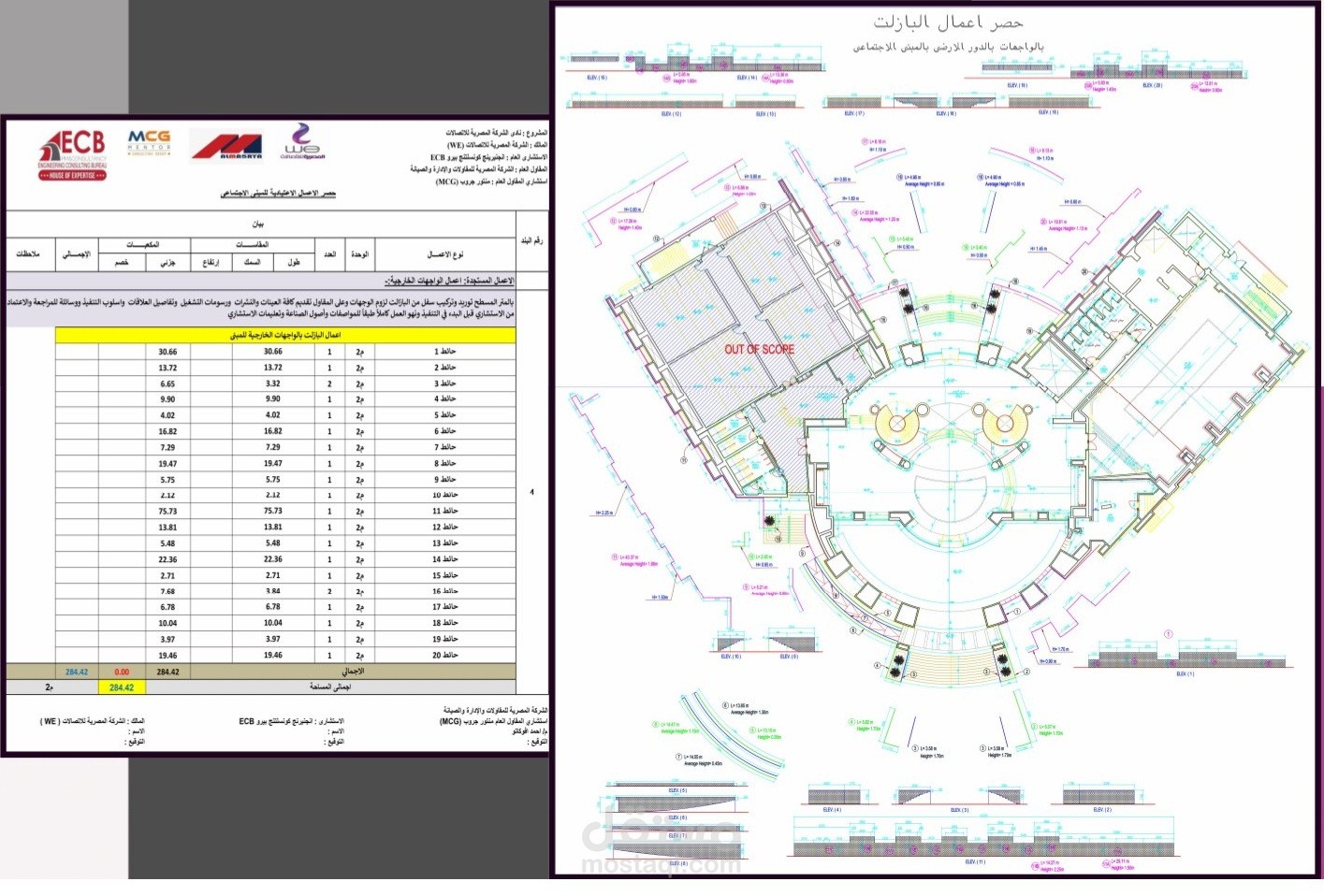Click the ELEV (11) elevation label

tap(974, 862)
